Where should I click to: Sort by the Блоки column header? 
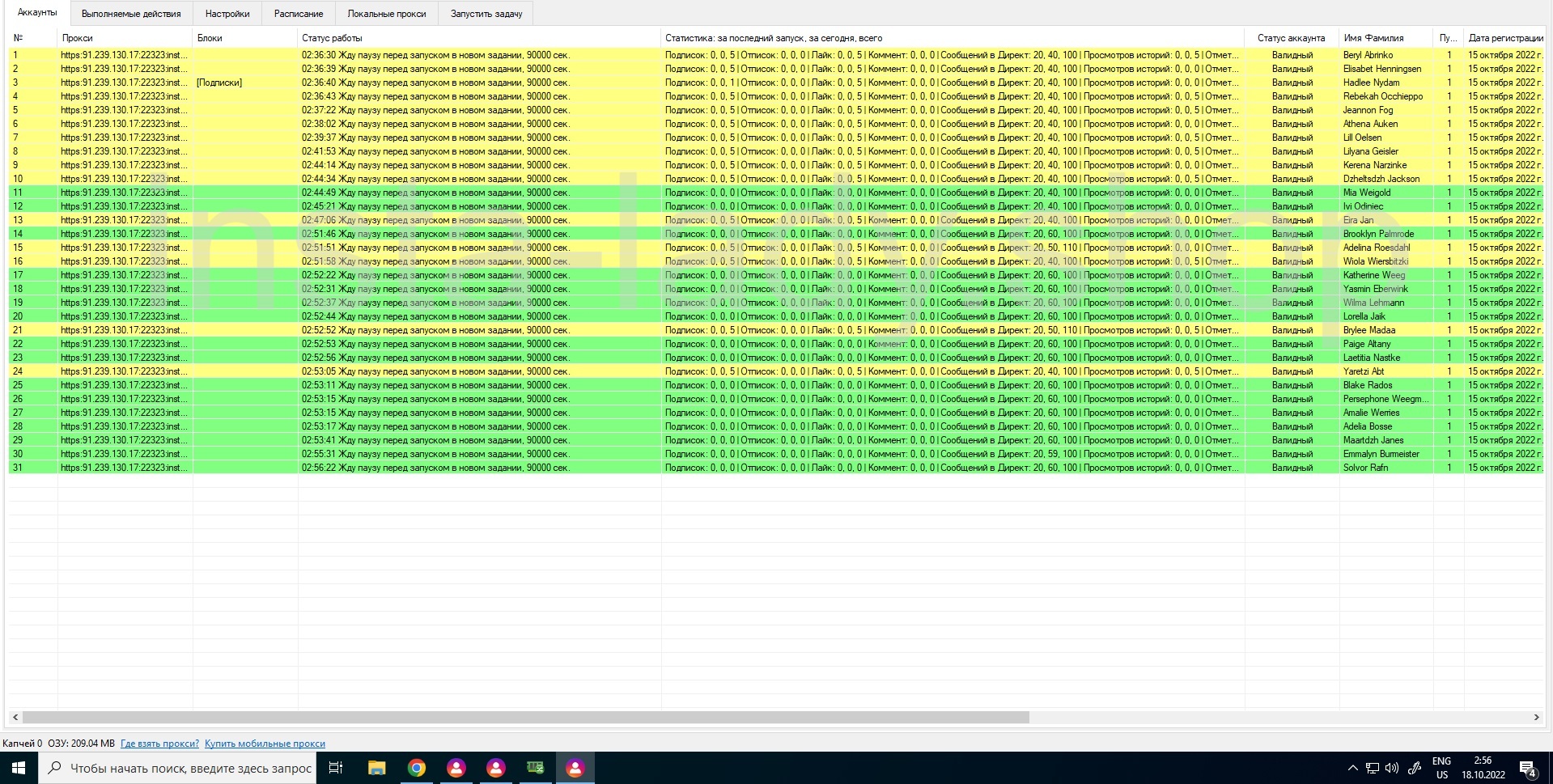click(244, 38)
